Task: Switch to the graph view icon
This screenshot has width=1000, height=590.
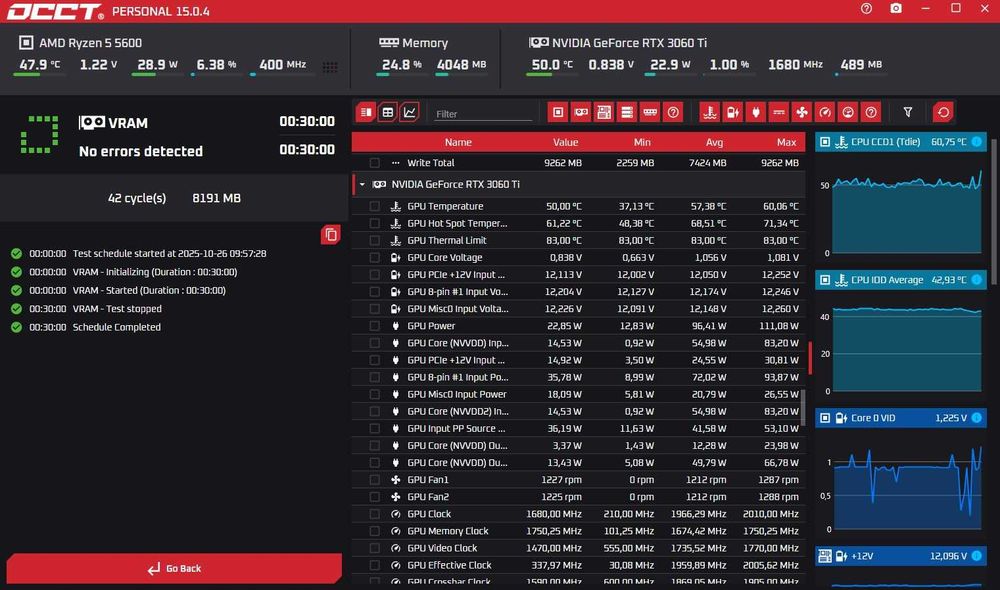Action: coord(409,112)
